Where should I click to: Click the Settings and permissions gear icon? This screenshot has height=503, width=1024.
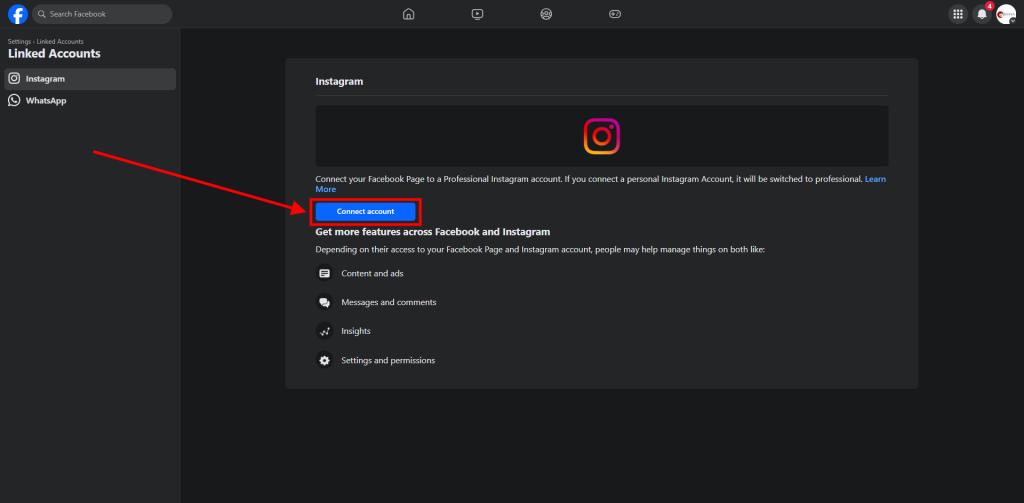[x=325, y=360]
